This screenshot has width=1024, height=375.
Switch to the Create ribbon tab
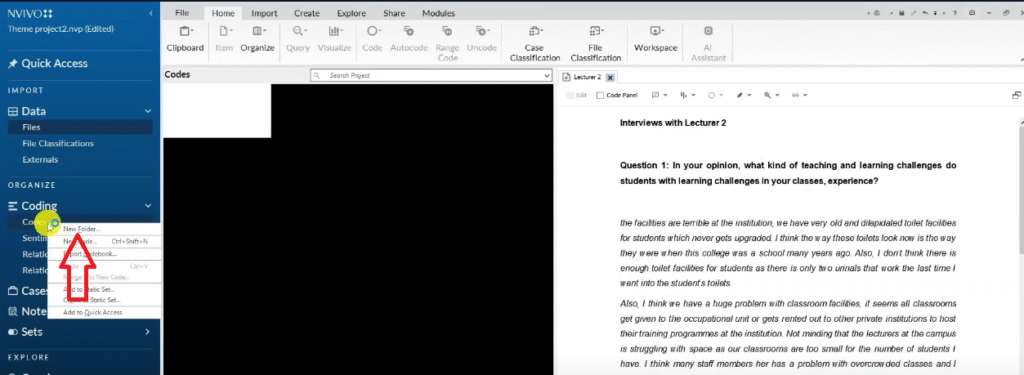[306, 13]
